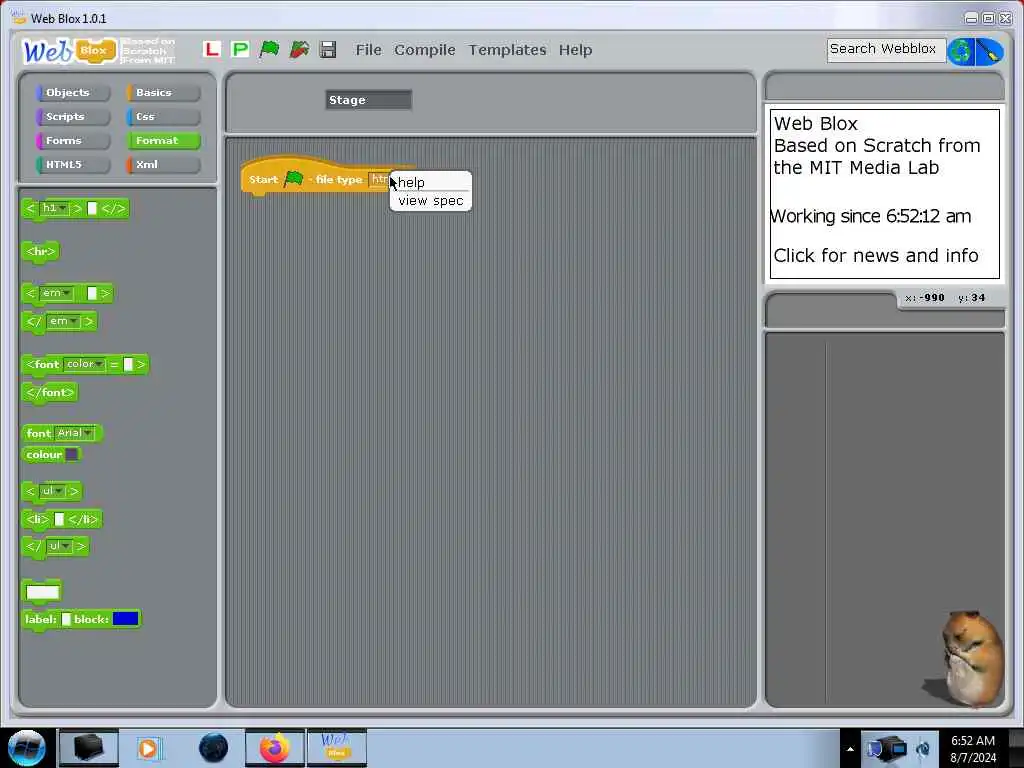Image resolution: width=1024 pixels, height=768 pixels.
Task: Click the red and green flag toolbar icon
Action: pos(299,49)
